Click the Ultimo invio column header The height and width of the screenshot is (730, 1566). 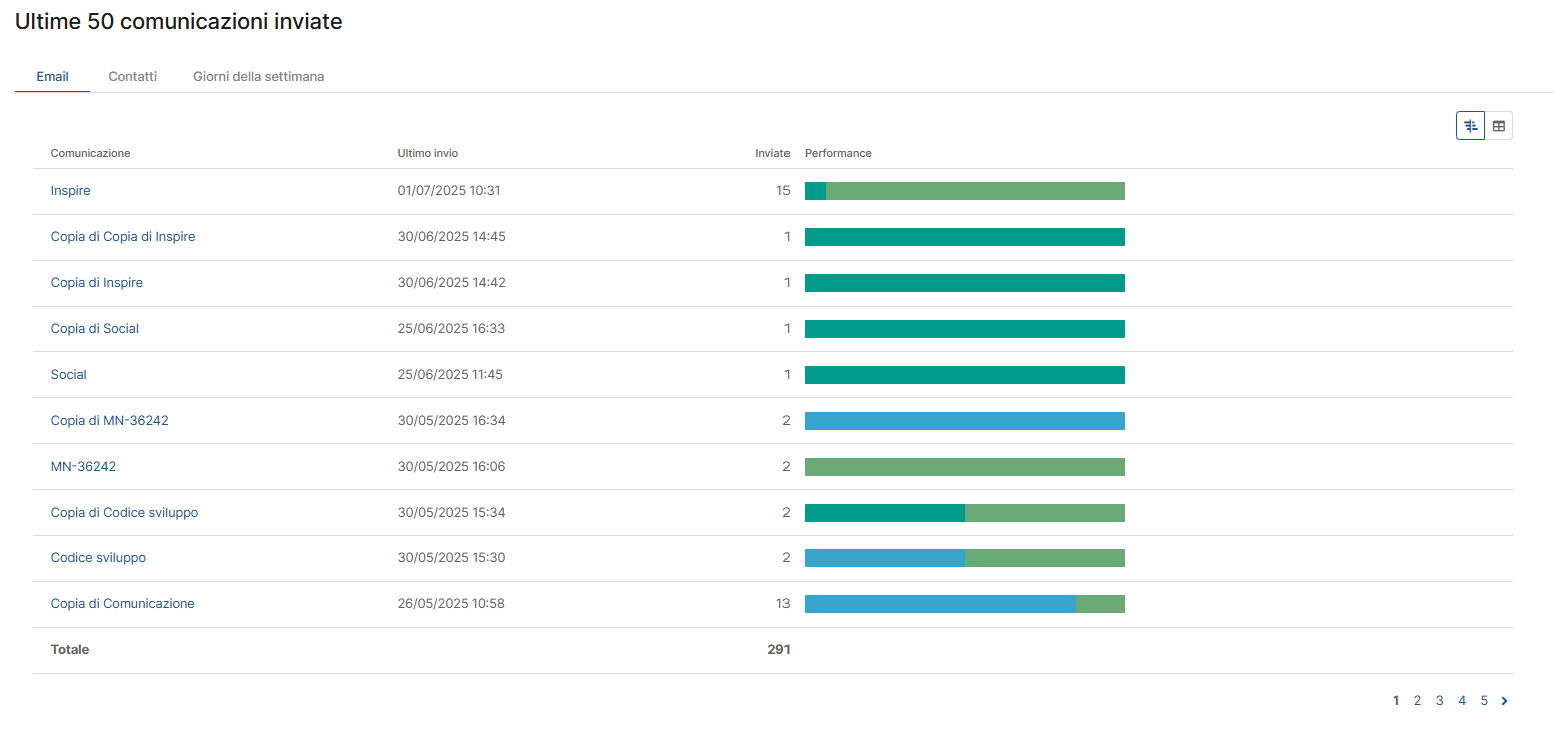tap(427, 153)
